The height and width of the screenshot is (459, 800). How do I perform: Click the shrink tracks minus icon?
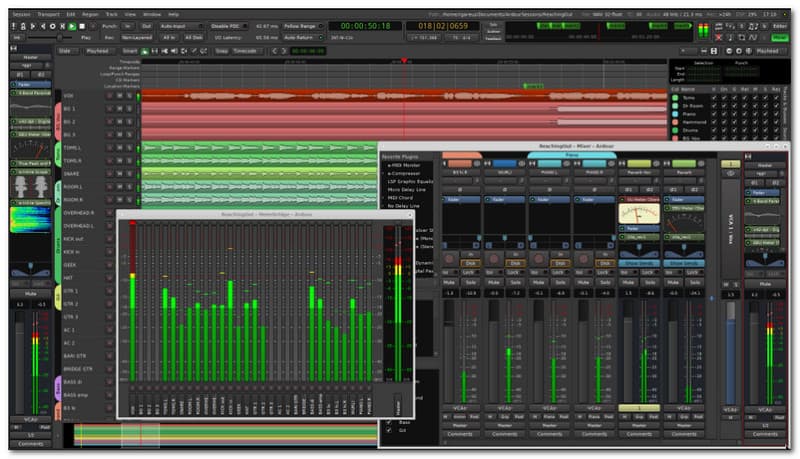[704, 51]
